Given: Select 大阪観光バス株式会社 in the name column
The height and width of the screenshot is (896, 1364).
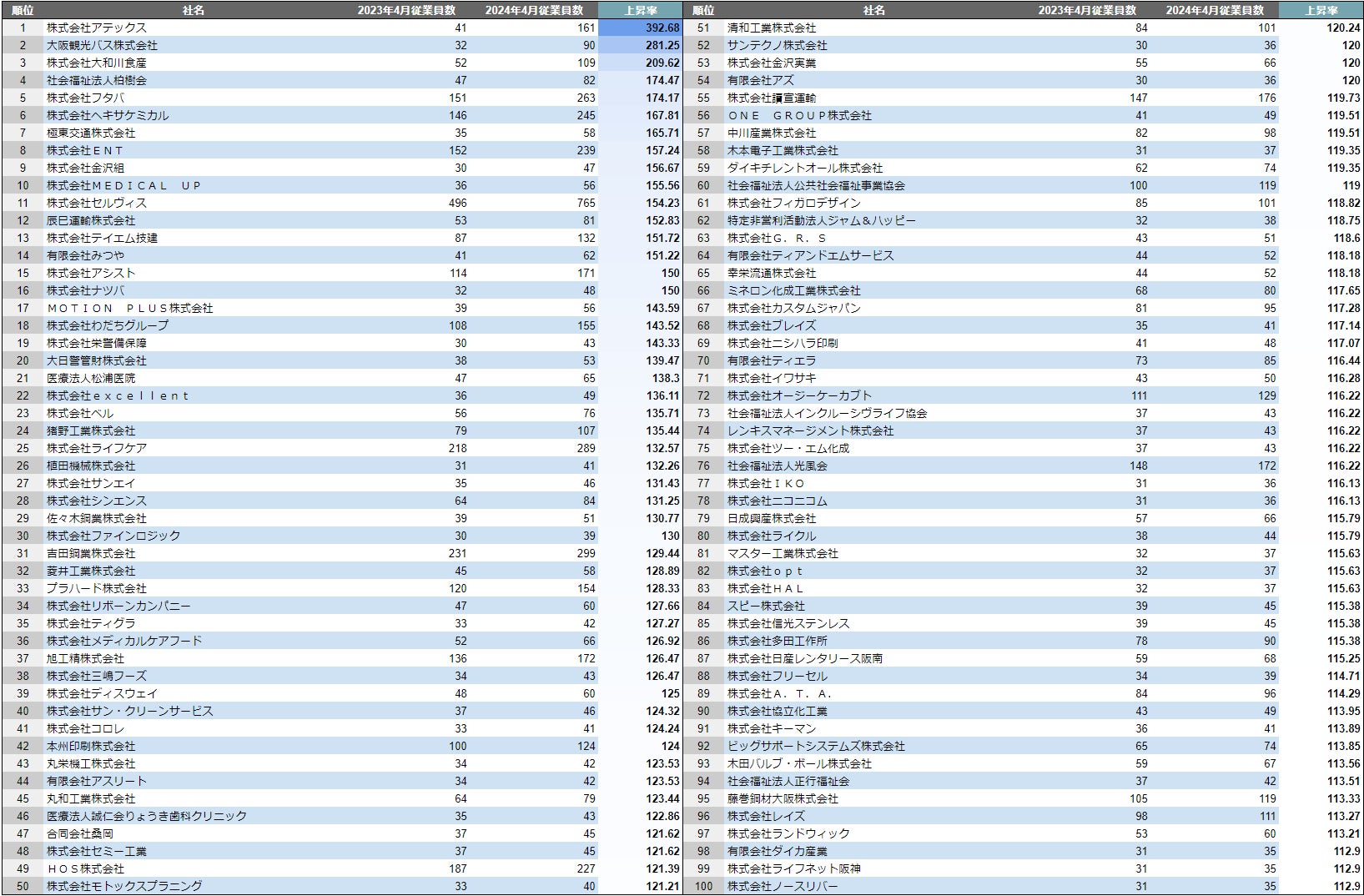Looking at the screenshot, I should [102, 45].
